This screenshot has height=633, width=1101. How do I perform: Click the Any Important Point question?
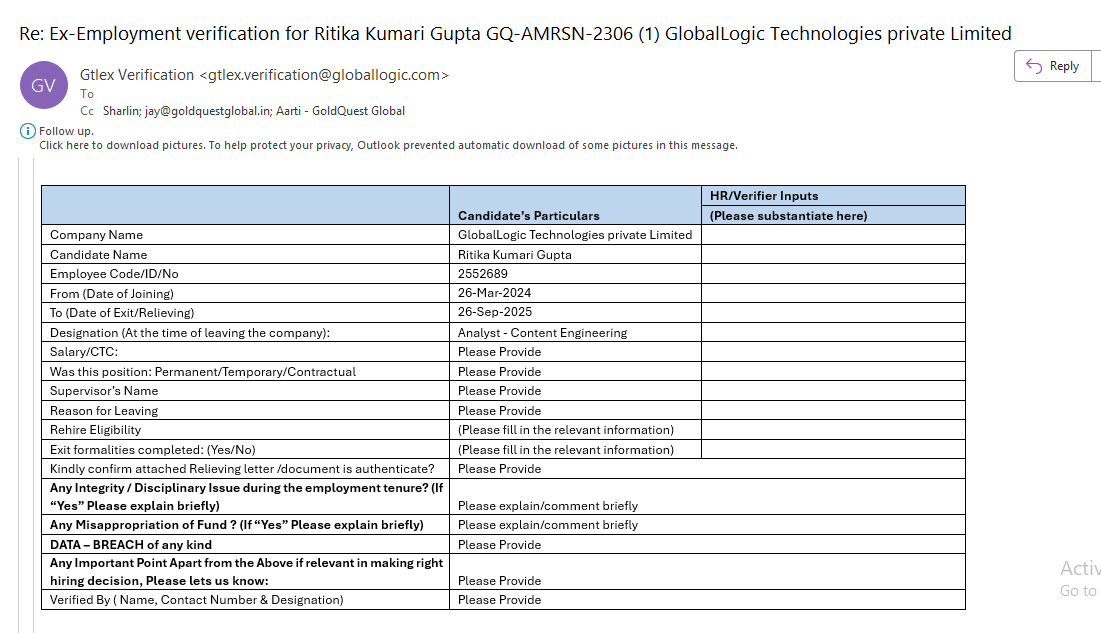click(x=246, y=572)
